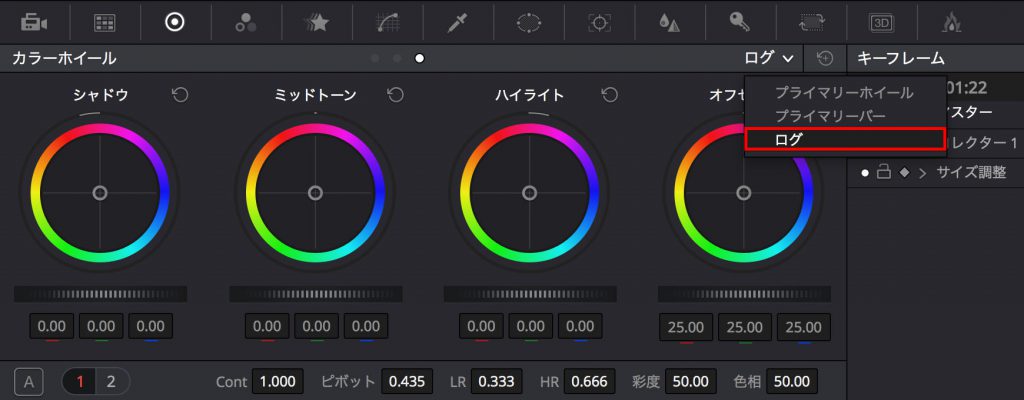Click the シャドウ red value field
Viewport: 1024px width, 400px height.
[x=52, y=326]
